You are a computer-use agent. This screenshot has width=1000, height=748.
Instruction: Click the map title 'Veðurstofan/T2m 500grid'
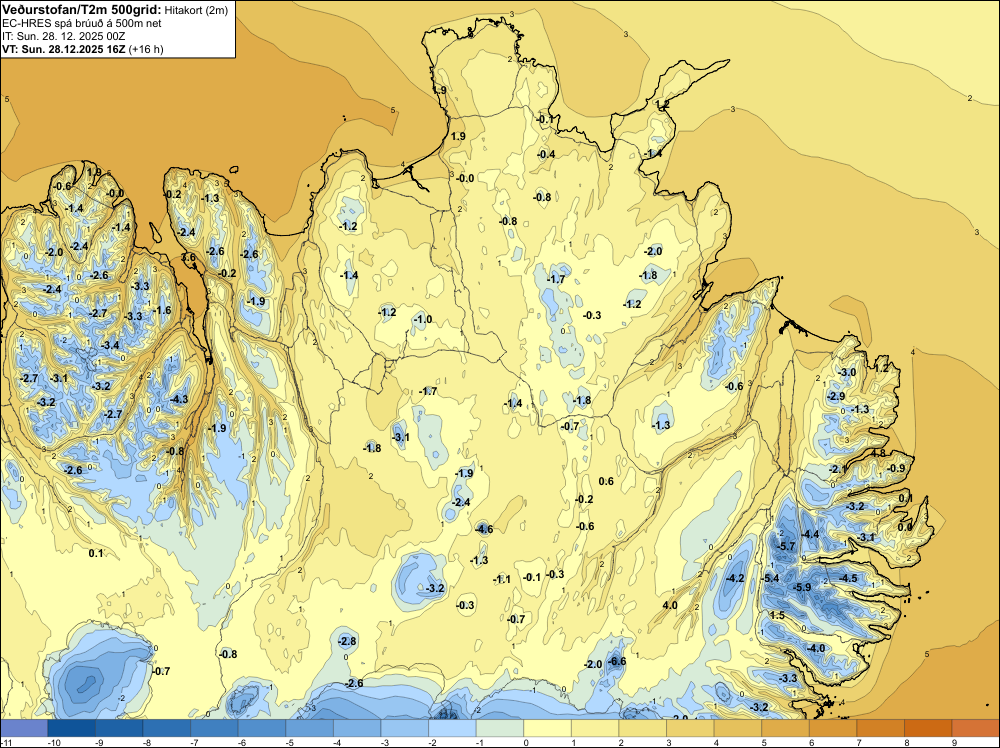tap(82, 9)
